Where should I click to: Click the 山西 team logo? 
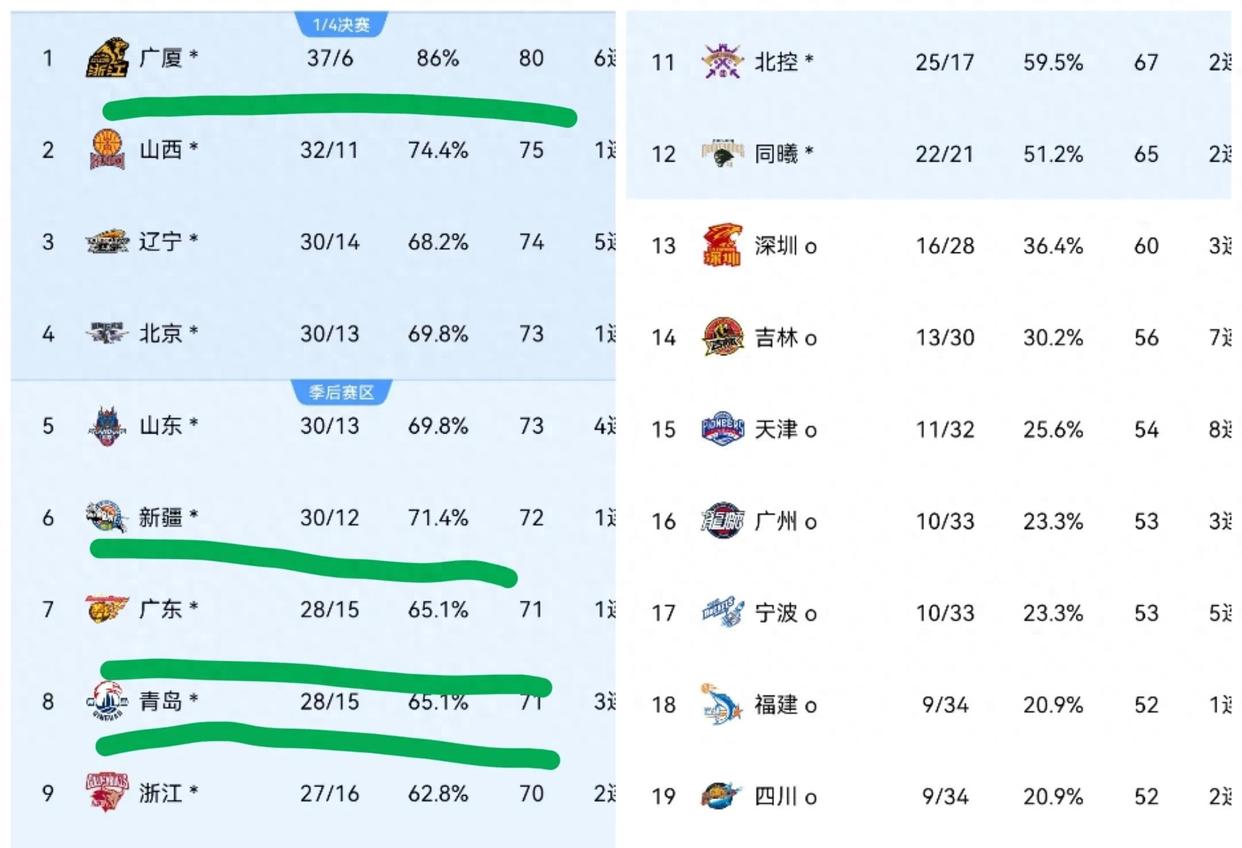pyautogui.click(x=107, y=150)
